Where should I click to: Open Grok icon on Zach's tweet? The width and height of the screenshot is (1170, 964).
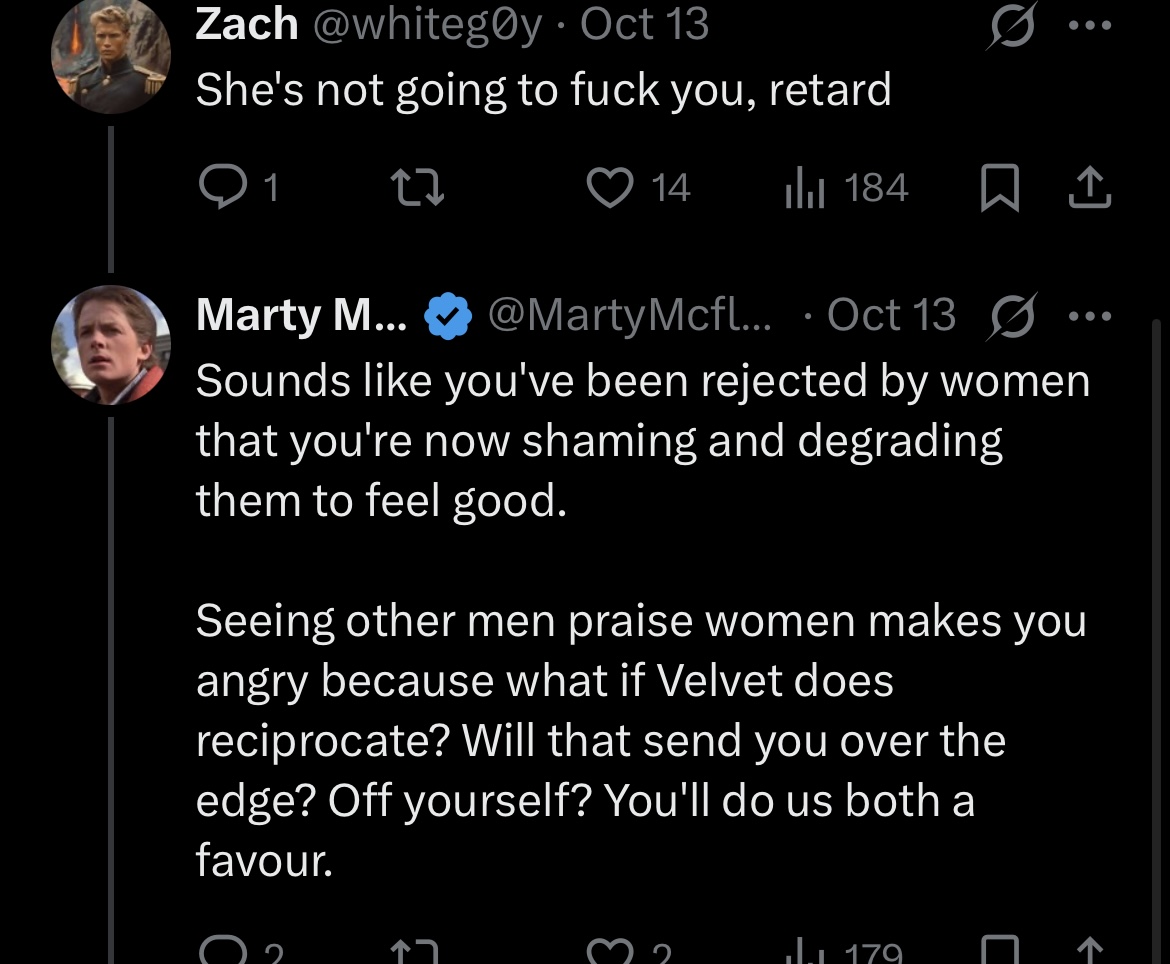[1013, 25]
